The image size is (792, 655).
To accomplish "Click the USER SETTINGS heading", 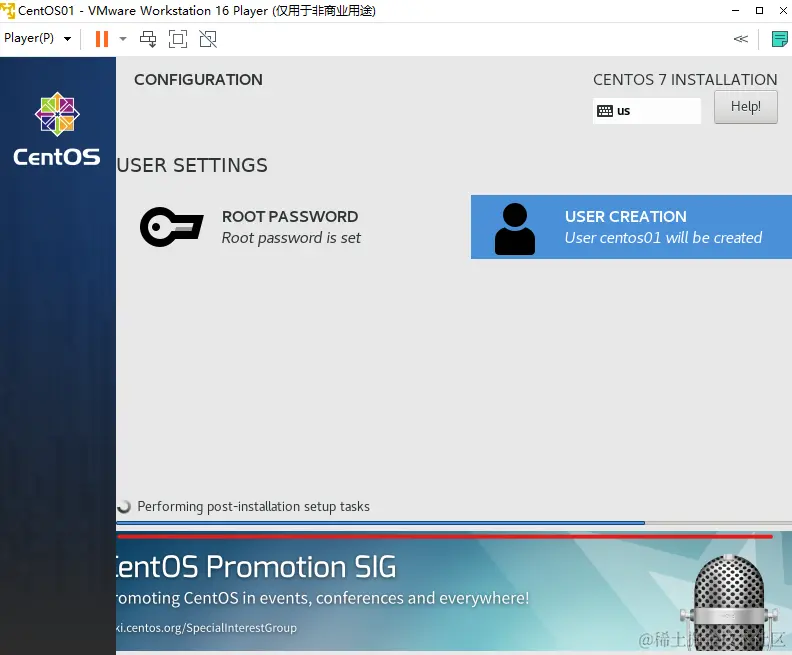I will coord(192,165).
